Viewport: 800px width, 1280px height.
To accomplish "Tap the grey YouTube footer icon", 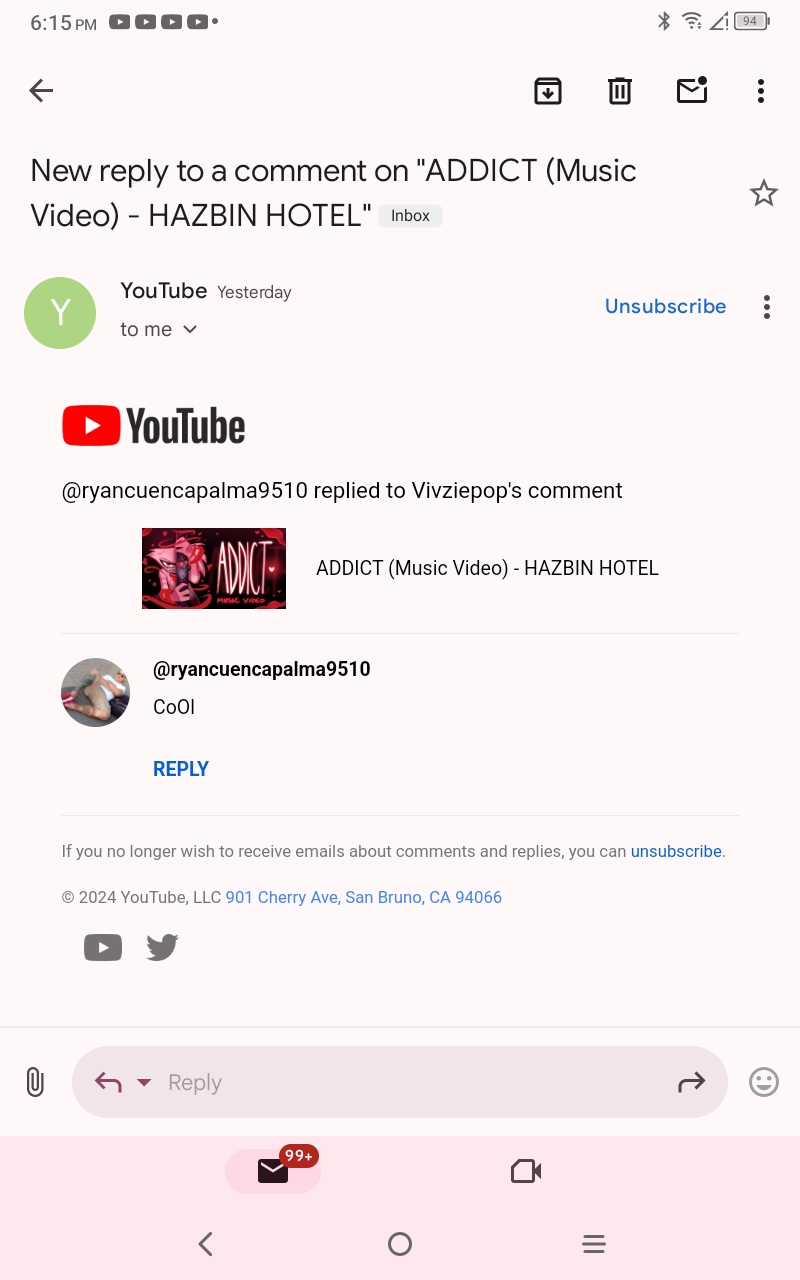I will pos(103,947).
